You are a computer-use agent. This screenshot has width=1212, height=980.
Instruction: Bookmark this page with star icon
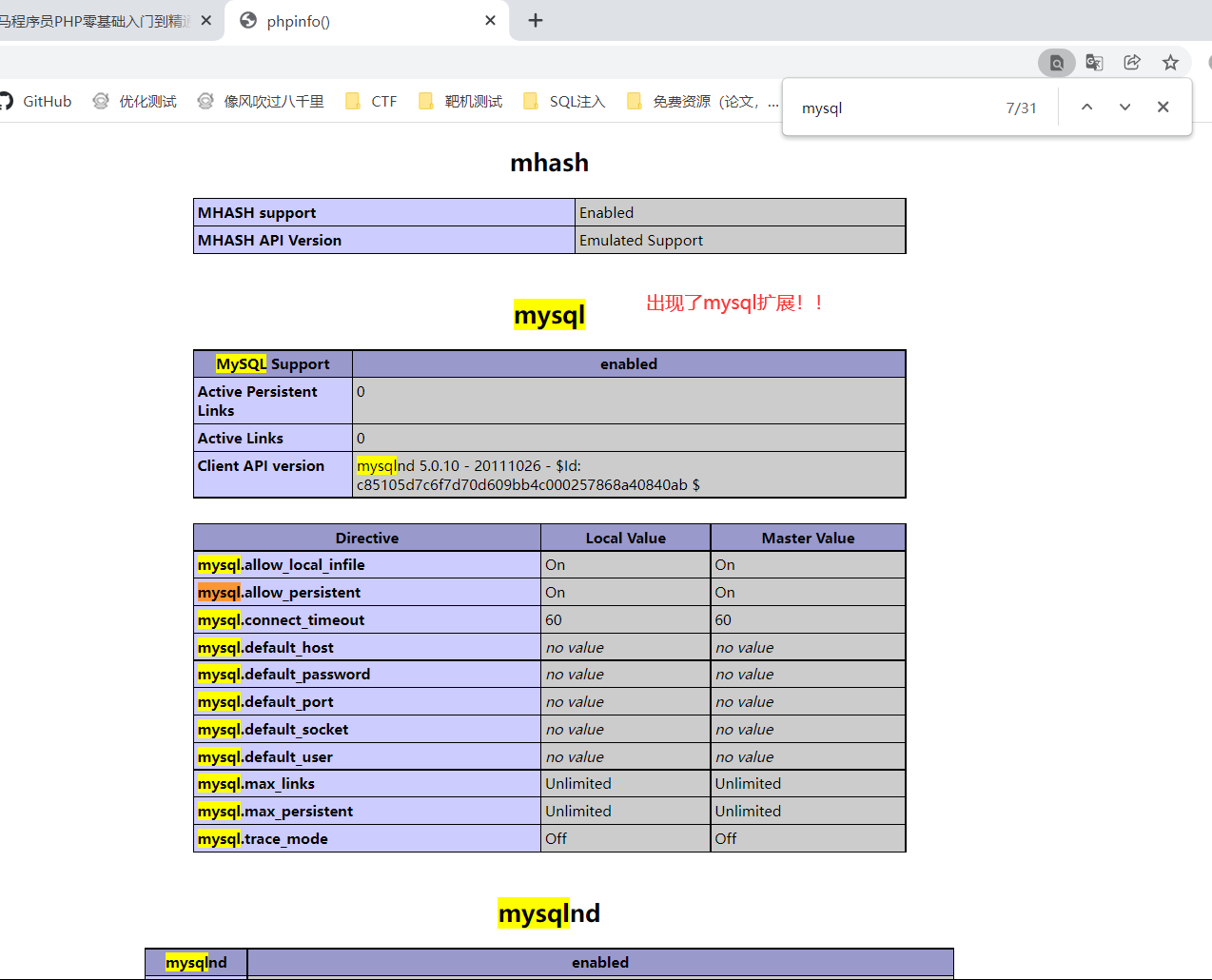pyautogui.click(x=1170, y=63)
